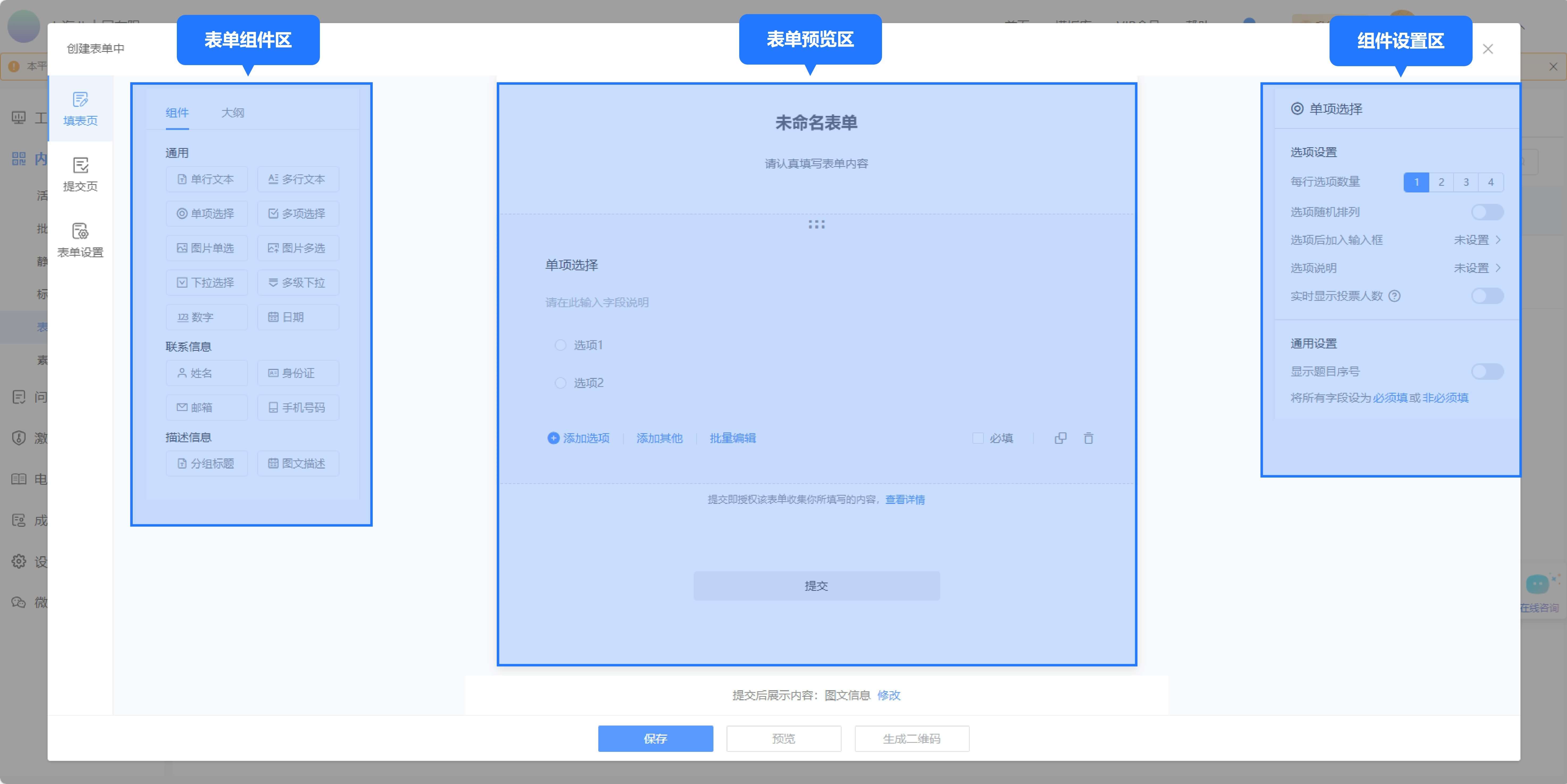Click the trash delete icon in question
1567x784 pixels.
[1088, 438]
